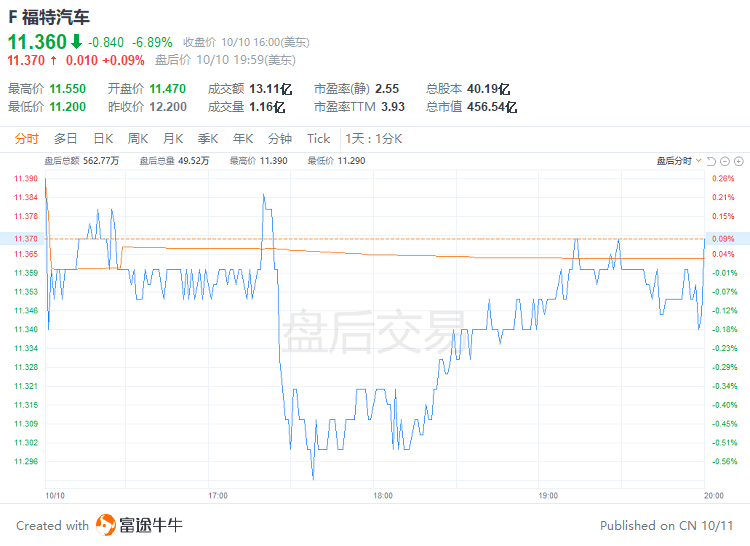Screen dimensions: 750x546
Task: Click the 18:00 time axis label
Action: coord(383,496)
